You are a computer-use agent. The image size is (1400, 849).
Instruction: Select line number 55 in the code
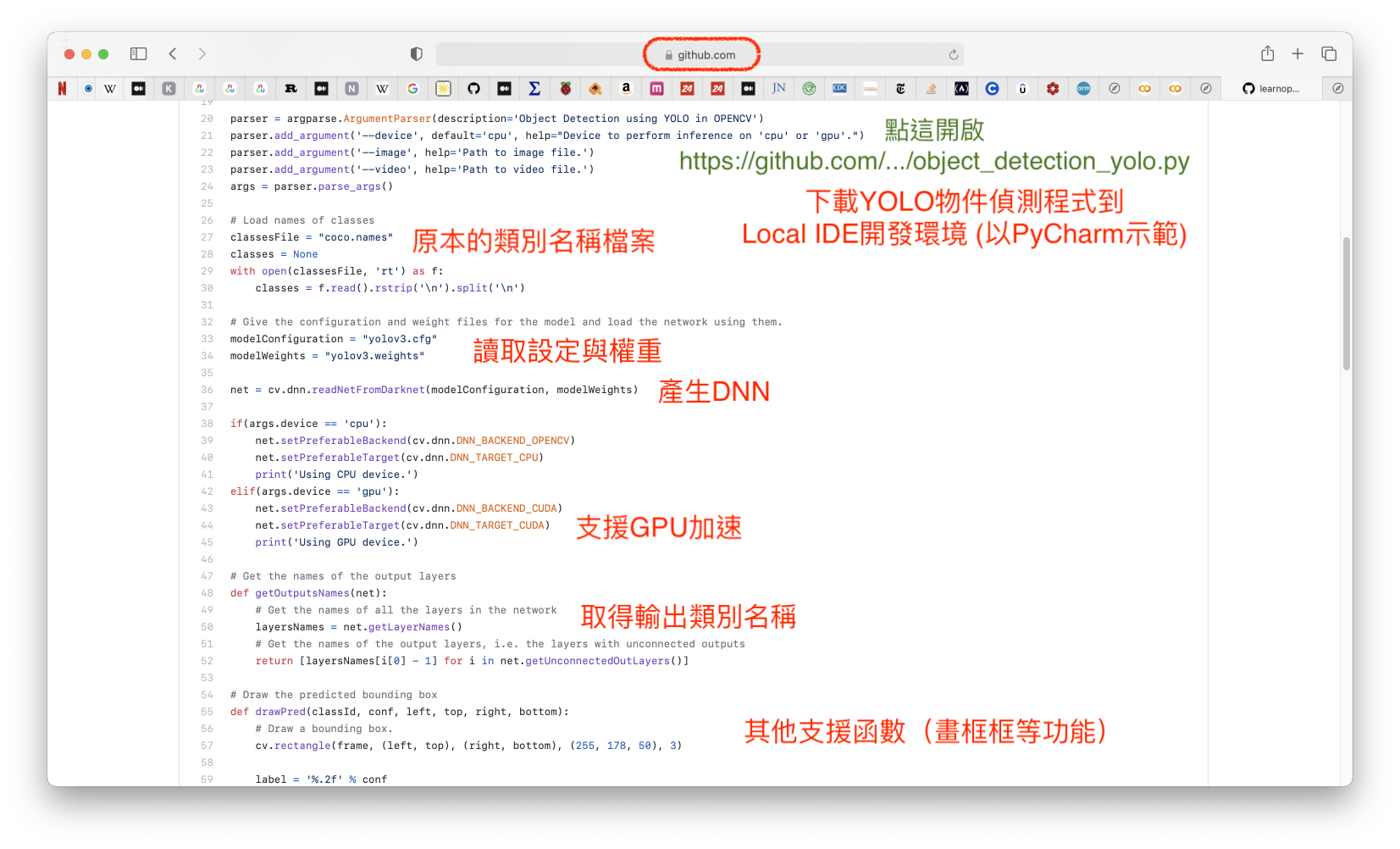coord(207,712)
